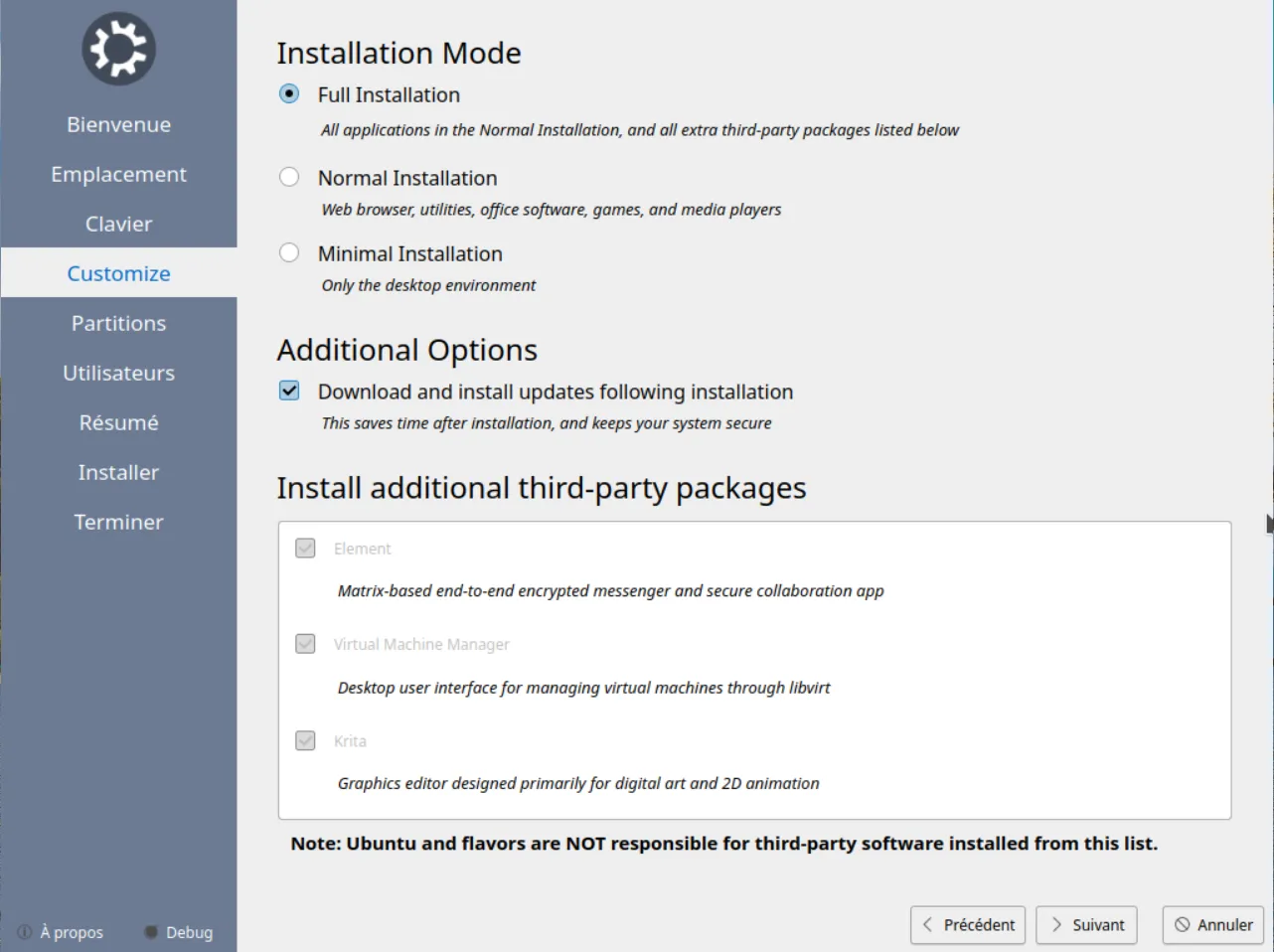Viewport: 1274px width, 952px height.
Task: Switch to the Clavier step
Action: coord(118,224)
